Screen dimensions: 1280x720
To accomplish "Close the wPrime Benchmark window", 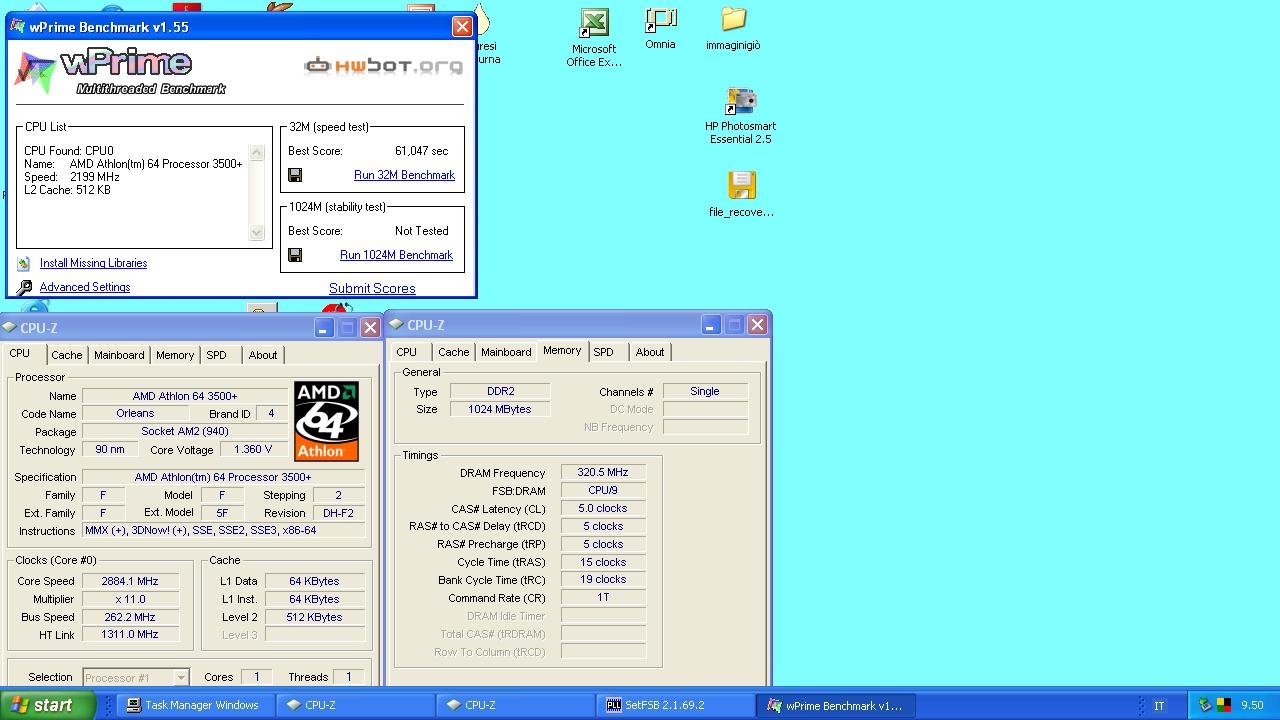I will pos(462,27).
